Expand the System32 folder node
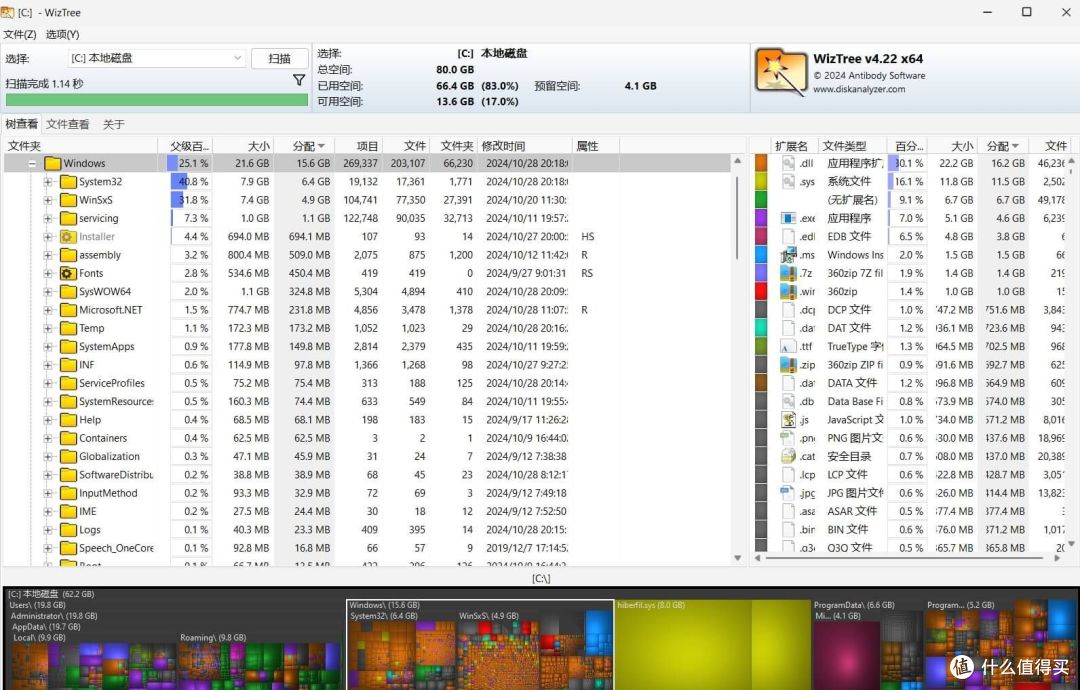The height and width of the screenshot is (690, 1080). pos(48,182)
